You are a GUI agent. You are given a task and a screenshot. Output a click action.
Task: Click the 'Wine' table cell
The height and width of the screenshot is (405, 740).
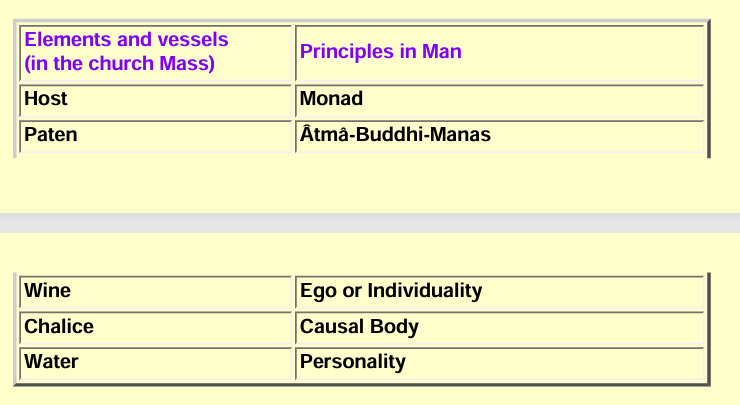(x=156, y=292)
